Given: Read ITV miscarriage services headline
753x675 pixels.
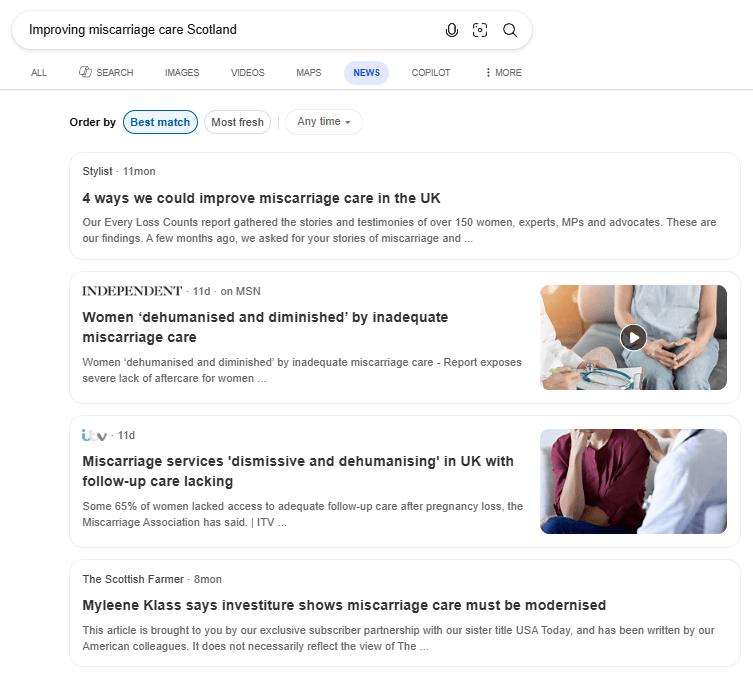Looking at the screenshot, I should (x=298, y=471).
